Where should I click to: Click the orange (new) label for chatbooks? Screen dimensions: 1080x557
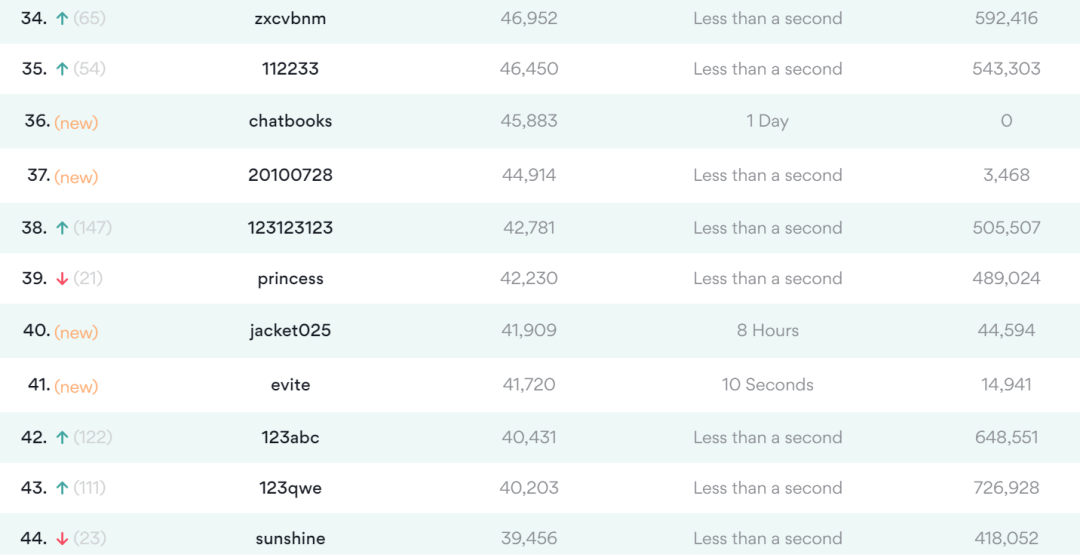tap(76, 123)
